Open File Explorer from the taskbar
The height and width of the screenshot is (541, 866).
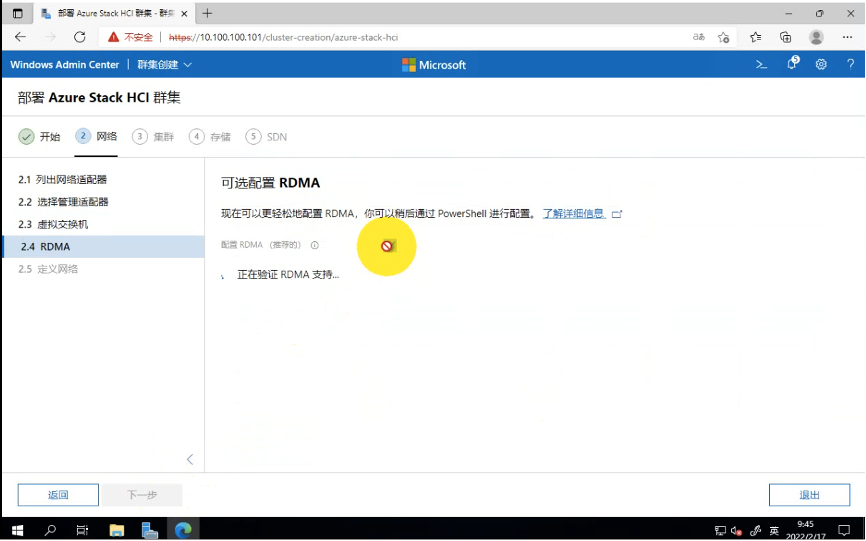coord(117,530)
